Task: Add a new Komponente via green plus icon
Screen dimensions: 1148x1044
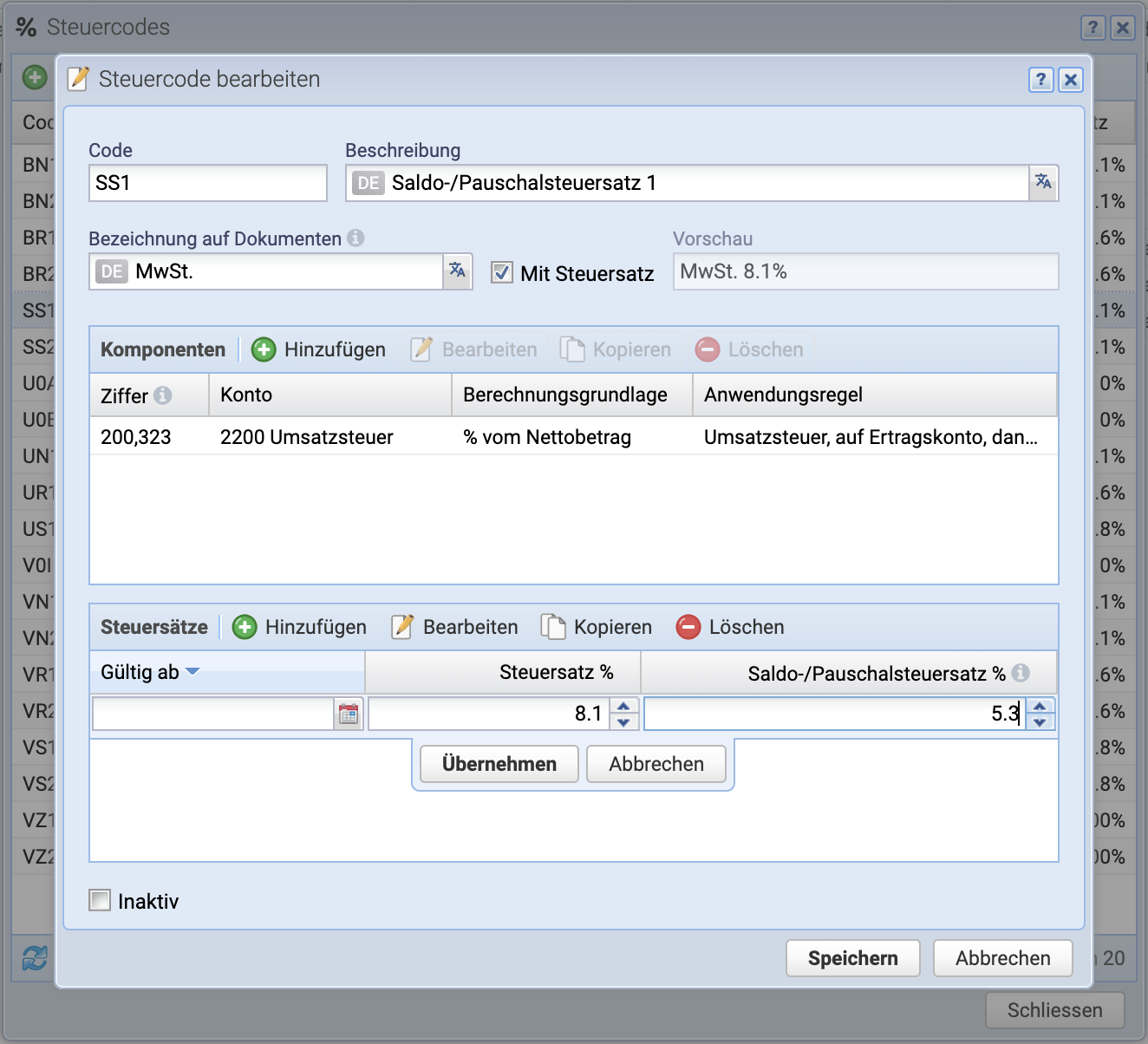Action: click(264, 349)
